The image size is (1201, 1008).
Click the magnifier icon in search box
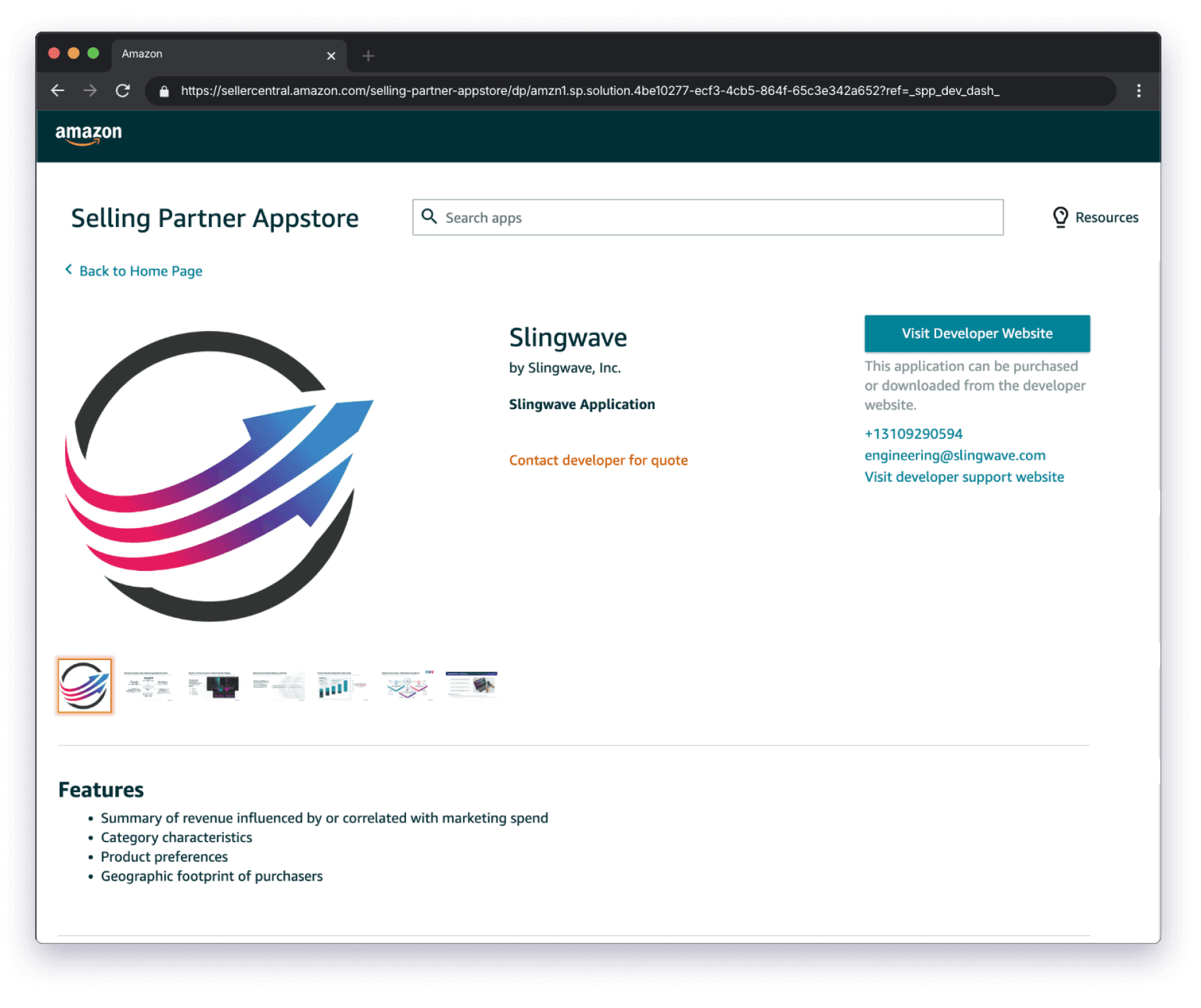(x=429, y=217)
